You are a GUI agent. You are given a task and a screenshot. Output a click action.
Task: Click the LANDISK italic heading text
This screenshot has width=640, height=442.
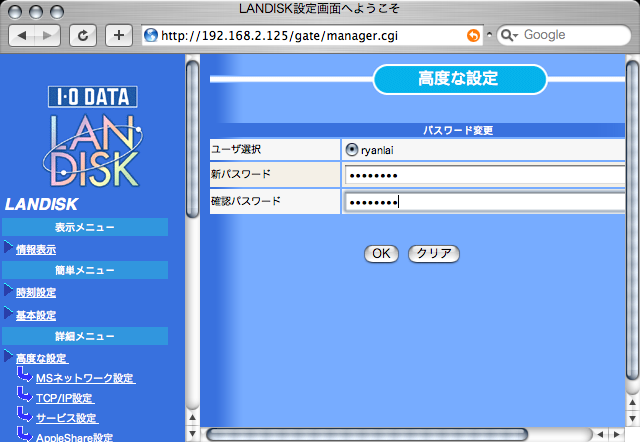[41, 204]
